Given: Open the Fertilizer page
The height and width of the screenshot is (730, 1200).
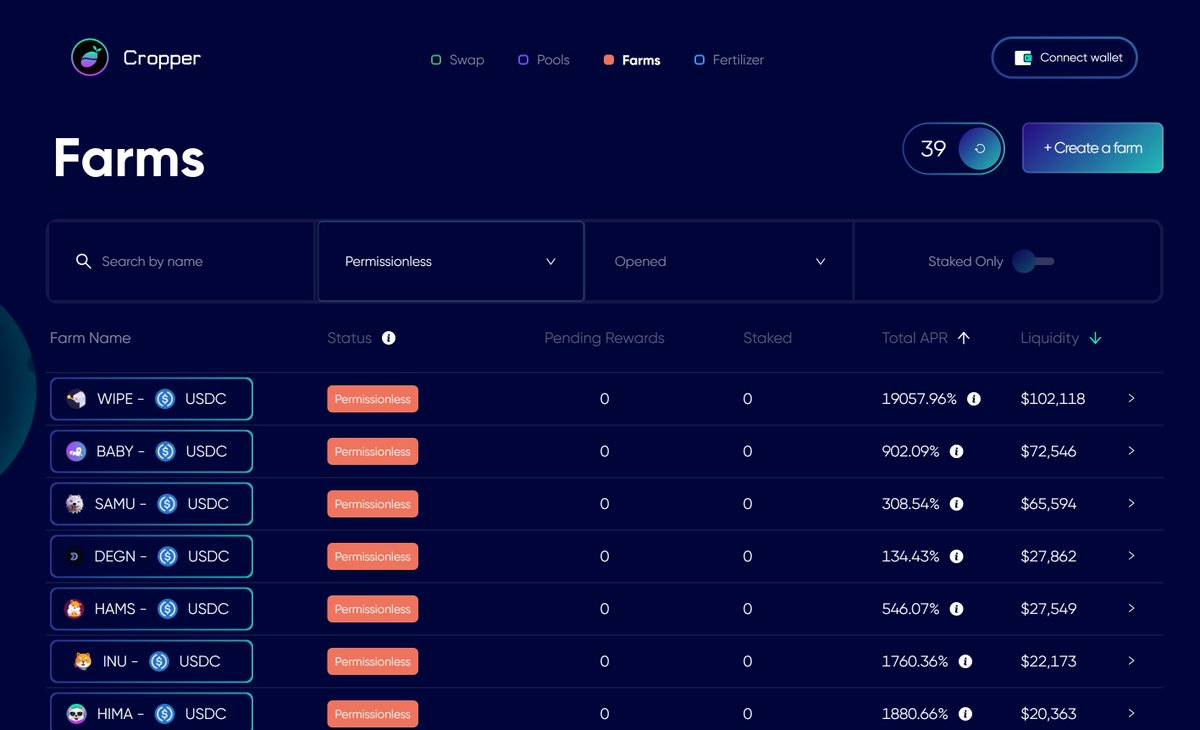Looking at the screenshot, I should coord(729,60).
